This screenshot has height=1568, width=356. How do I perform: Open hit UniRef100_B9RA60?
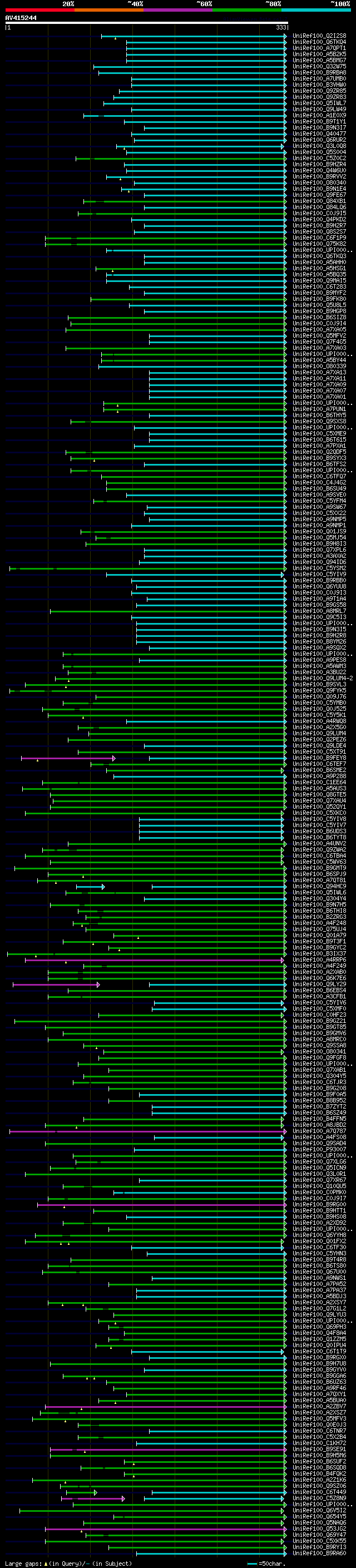319,1554
